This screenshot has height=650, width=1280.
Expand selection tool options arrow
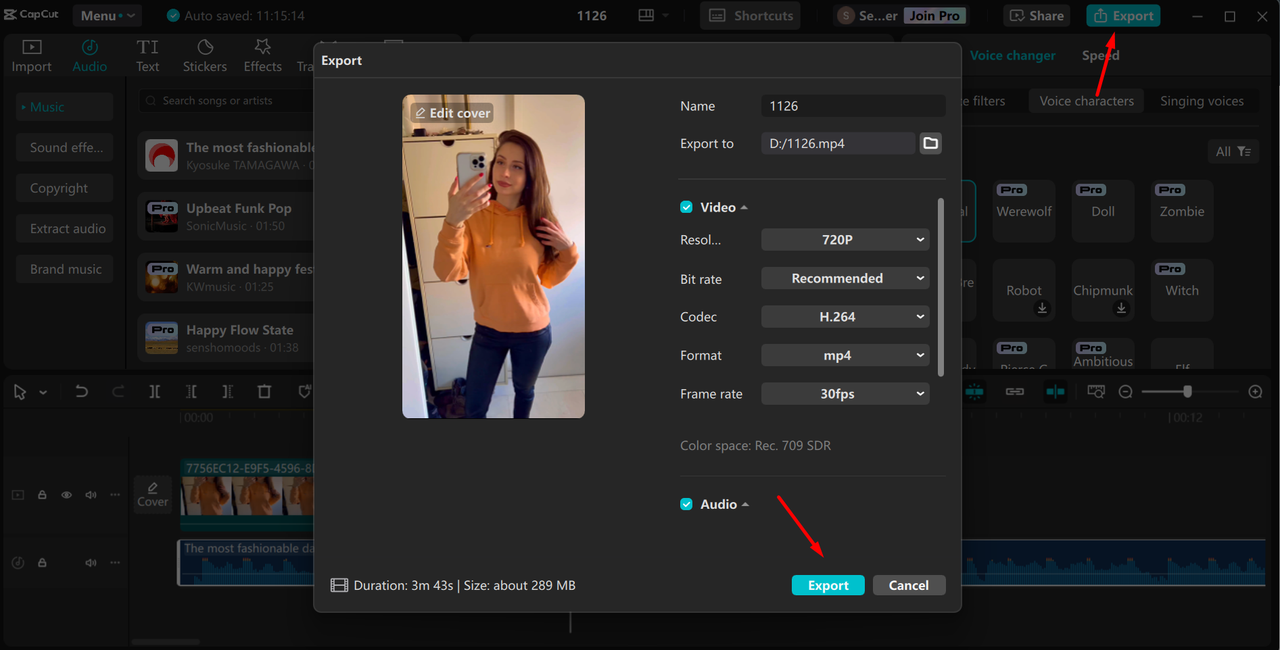[x=43, y=393]
